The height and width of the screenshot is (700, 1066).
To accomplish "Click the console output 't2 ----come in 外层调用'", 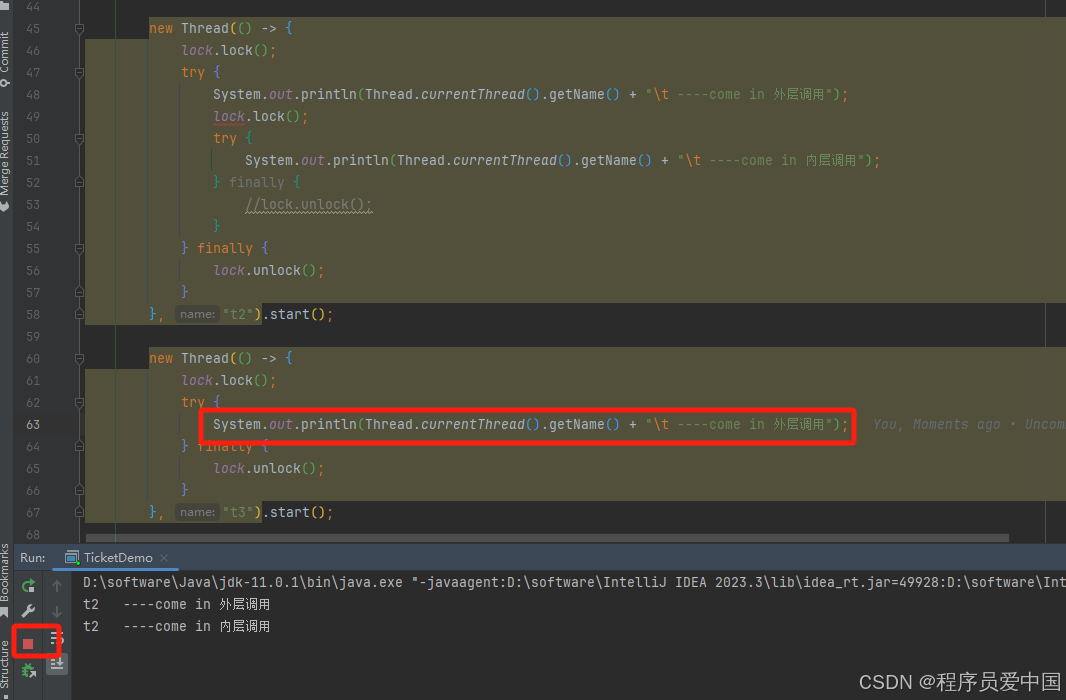I will click(x=177, y=604).
